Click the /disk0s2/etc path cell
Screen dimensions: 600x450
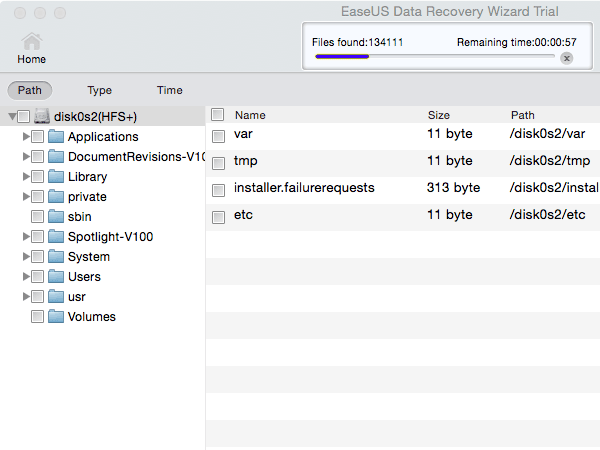click(x=547, y=215)
